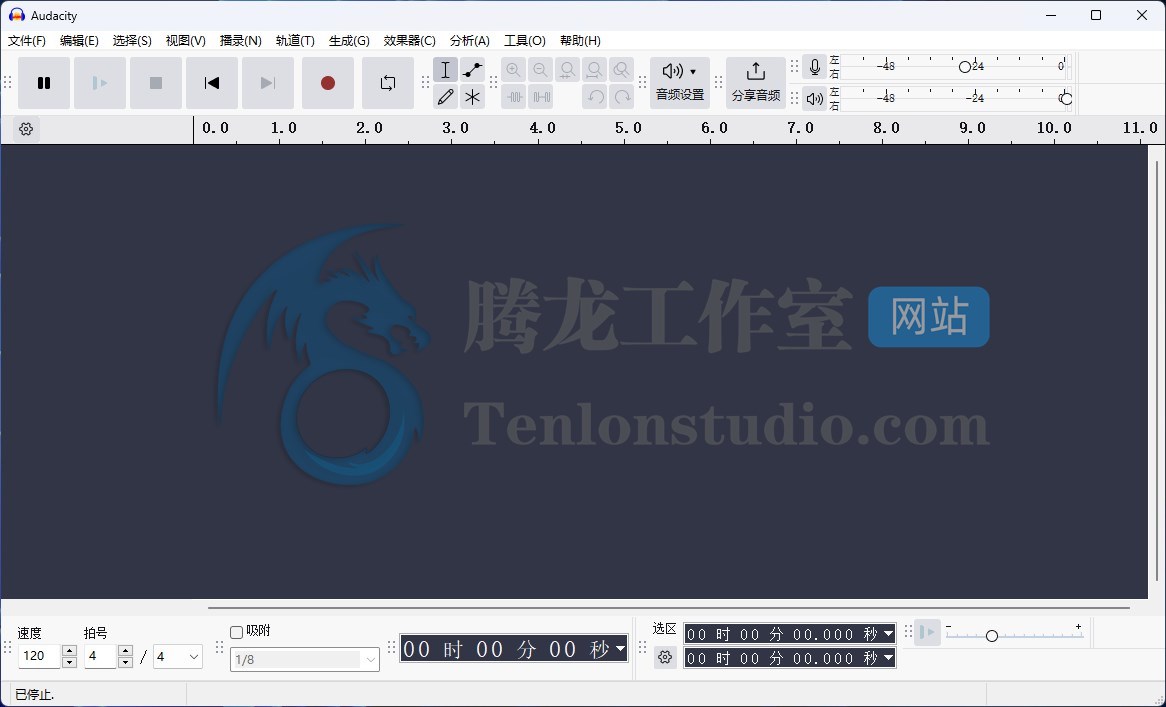Click the Zoom Out magnifier
The width and height of the screenshot is (1166, 707).
click(541, 70)
